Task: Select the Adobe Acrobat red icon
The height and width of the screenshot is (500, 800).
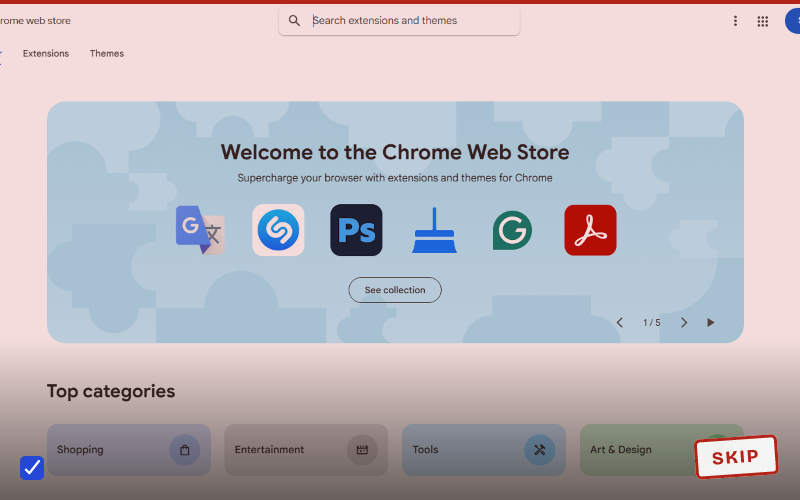Action: [590, 230]
